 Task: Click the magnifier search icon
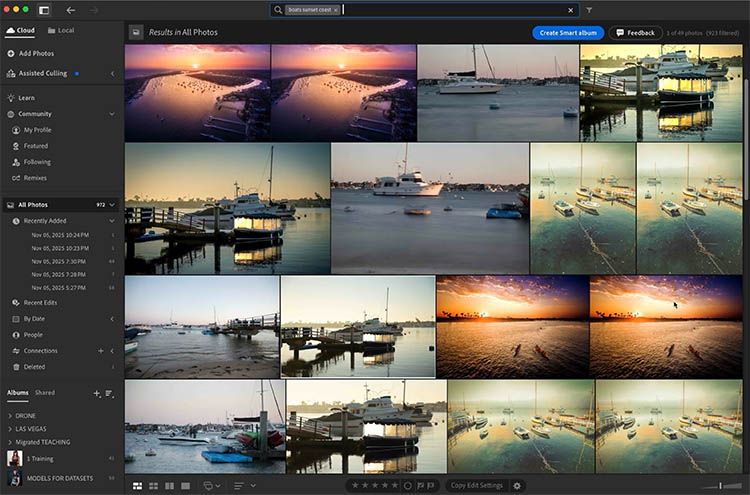[278, 10]
